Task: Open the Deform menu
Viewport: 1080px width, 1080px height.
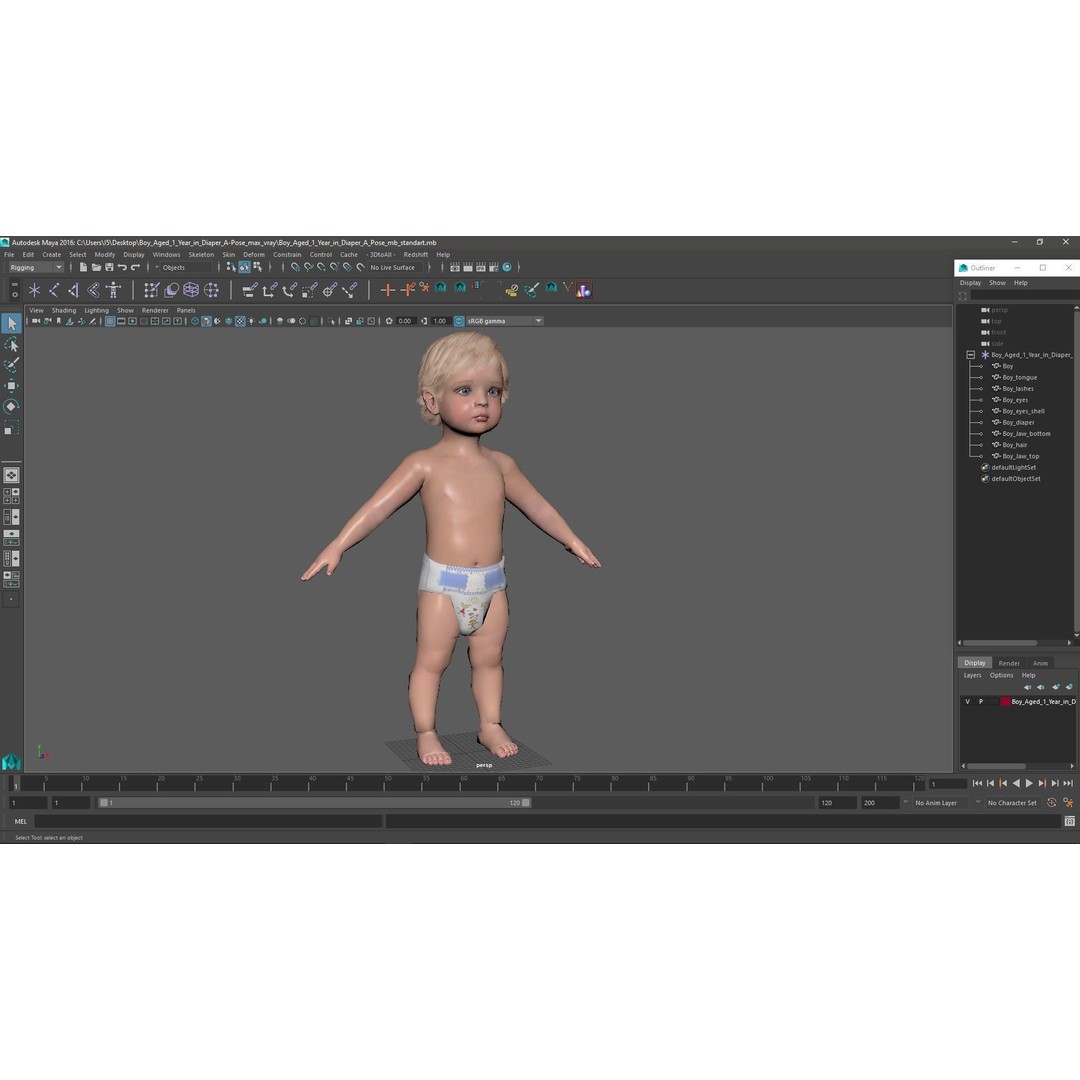Action: [x=253, y=254]
